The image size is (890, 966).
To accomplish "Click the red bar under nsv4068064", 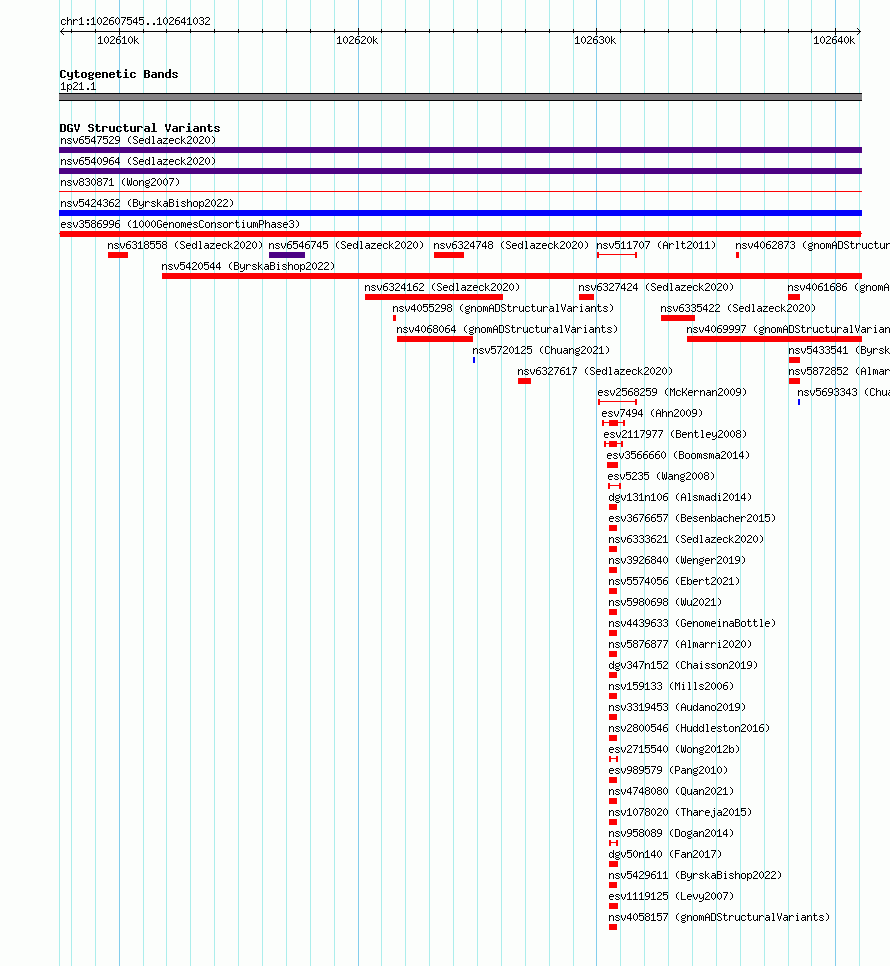I will 435,339.
